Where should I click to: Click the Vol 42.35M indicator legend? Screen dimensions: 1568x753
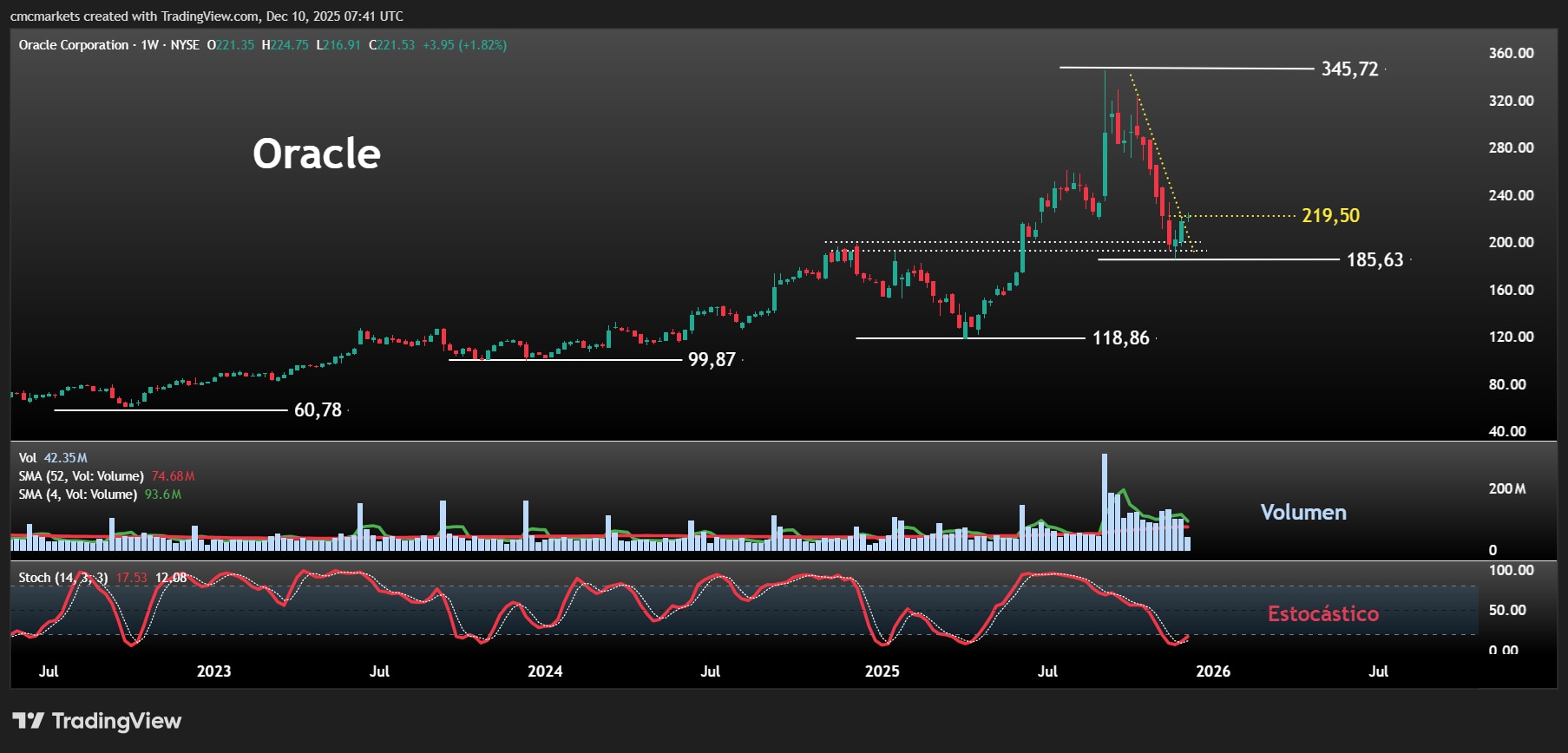(x=53, y=458)
